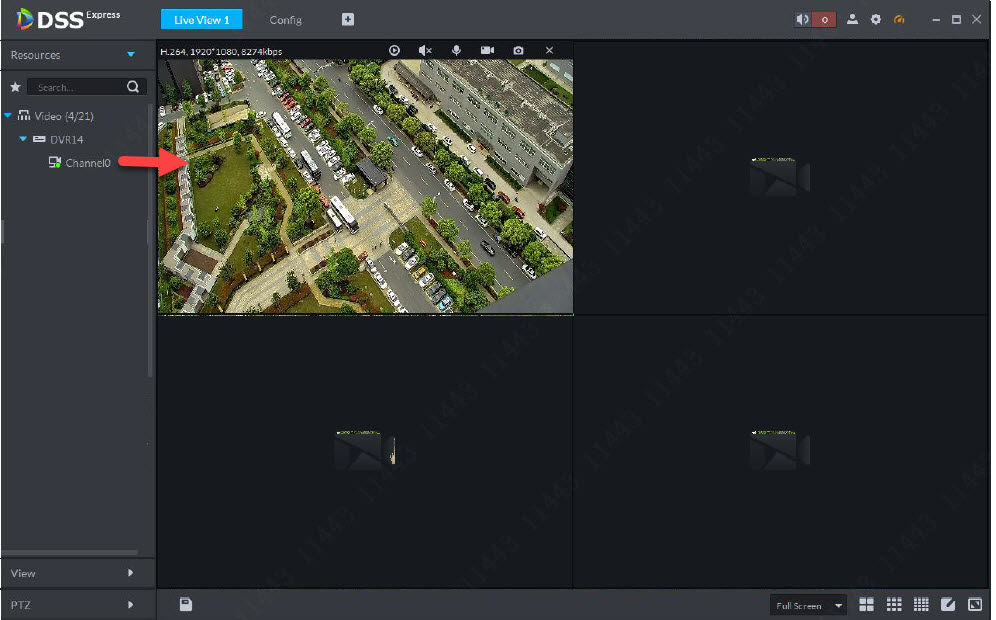
Task: Switch to the Config tab
Action: click(x=285, y=20)
